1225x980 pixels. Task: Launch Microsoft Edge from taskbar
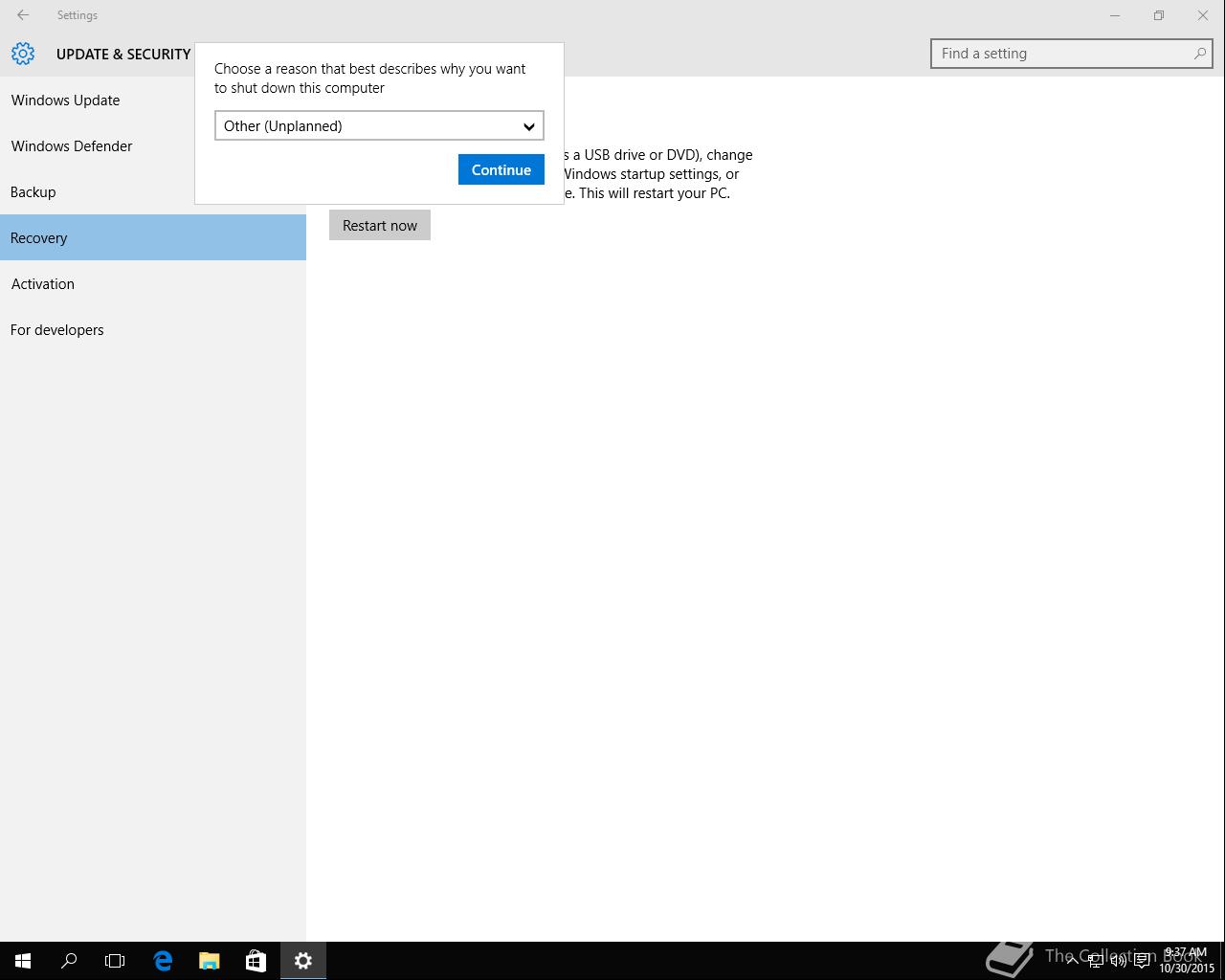click(x=163, y=961)
